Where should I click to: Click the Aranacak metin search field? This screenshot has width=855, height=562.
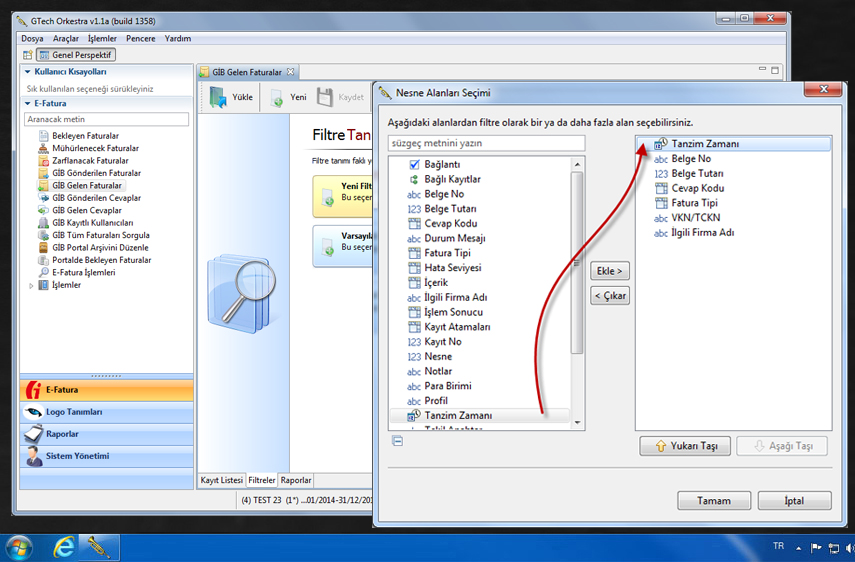(106, 119)
